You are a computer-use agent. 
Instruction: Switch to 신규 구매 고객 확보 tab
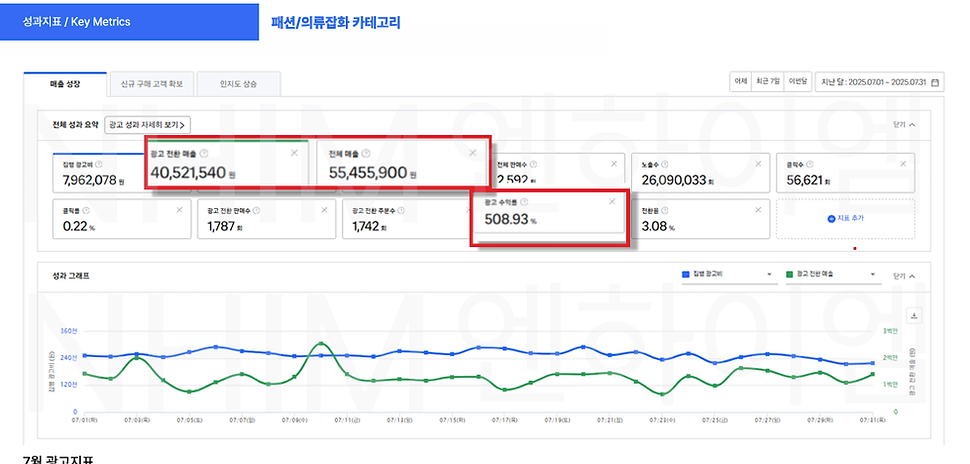click(x=152, y=84)
